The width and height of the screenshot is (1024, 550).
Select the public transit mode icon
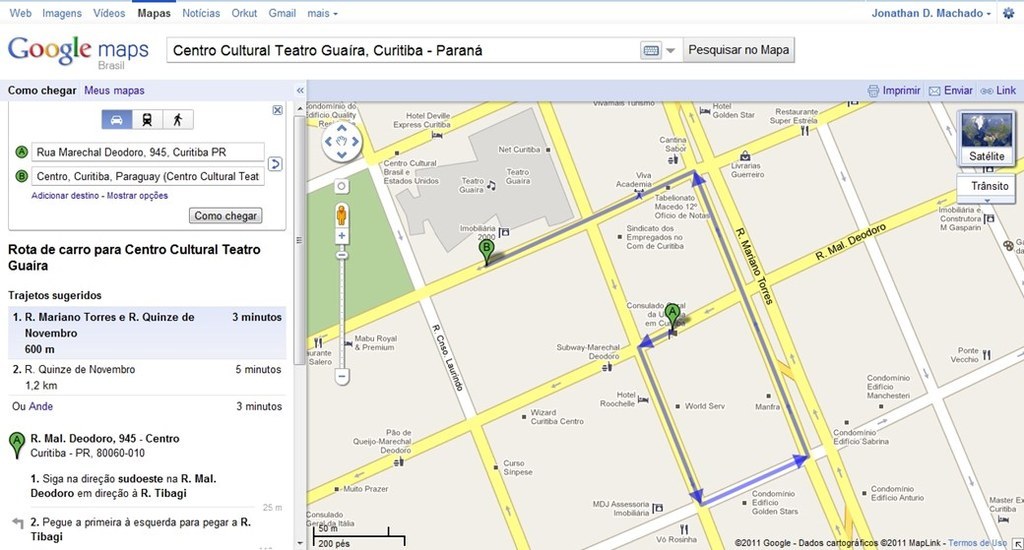coord(147,120)
